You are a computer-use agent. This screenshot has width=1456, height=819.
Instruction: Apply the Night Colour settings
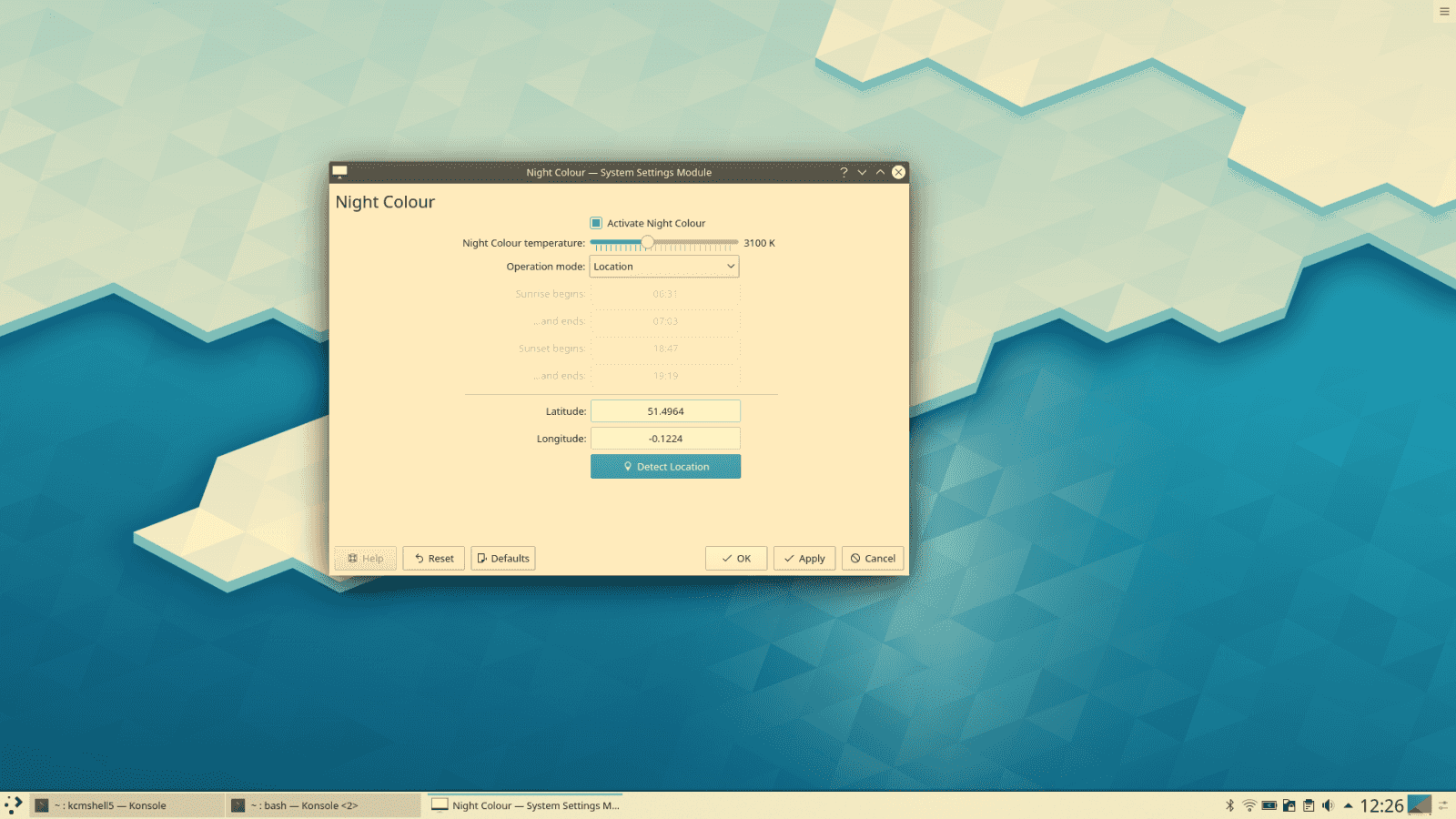tap(804, 558)
